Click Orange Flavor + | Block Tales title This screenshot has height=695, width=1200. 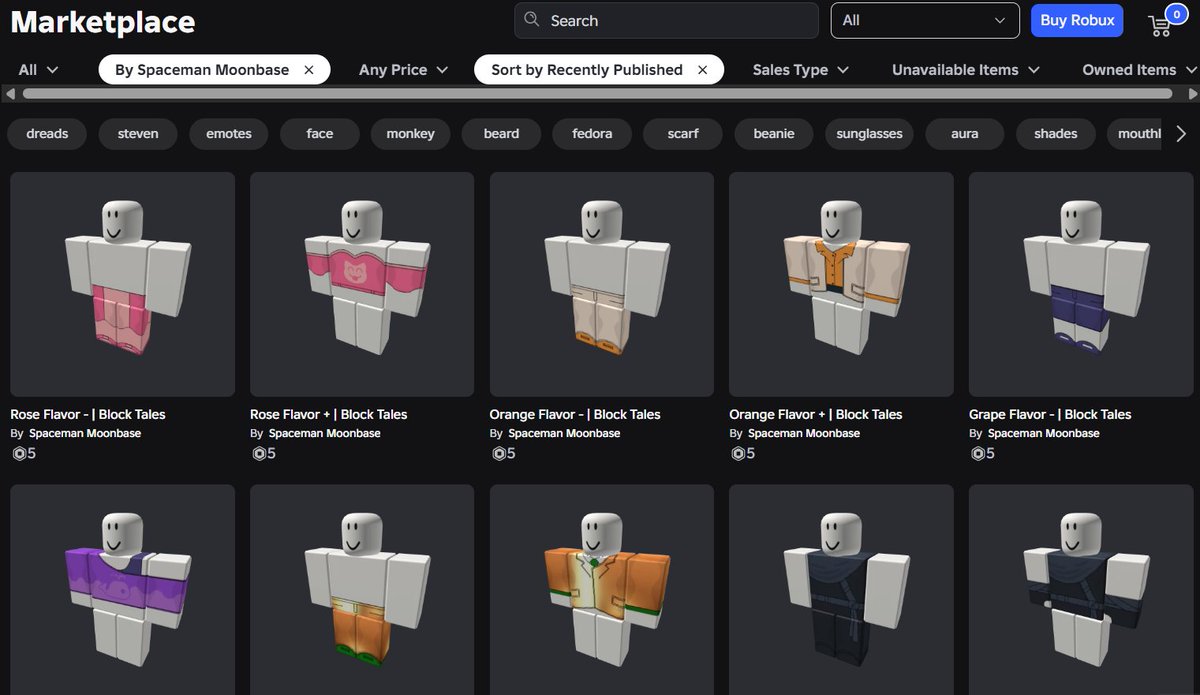[x=816, y=414]
